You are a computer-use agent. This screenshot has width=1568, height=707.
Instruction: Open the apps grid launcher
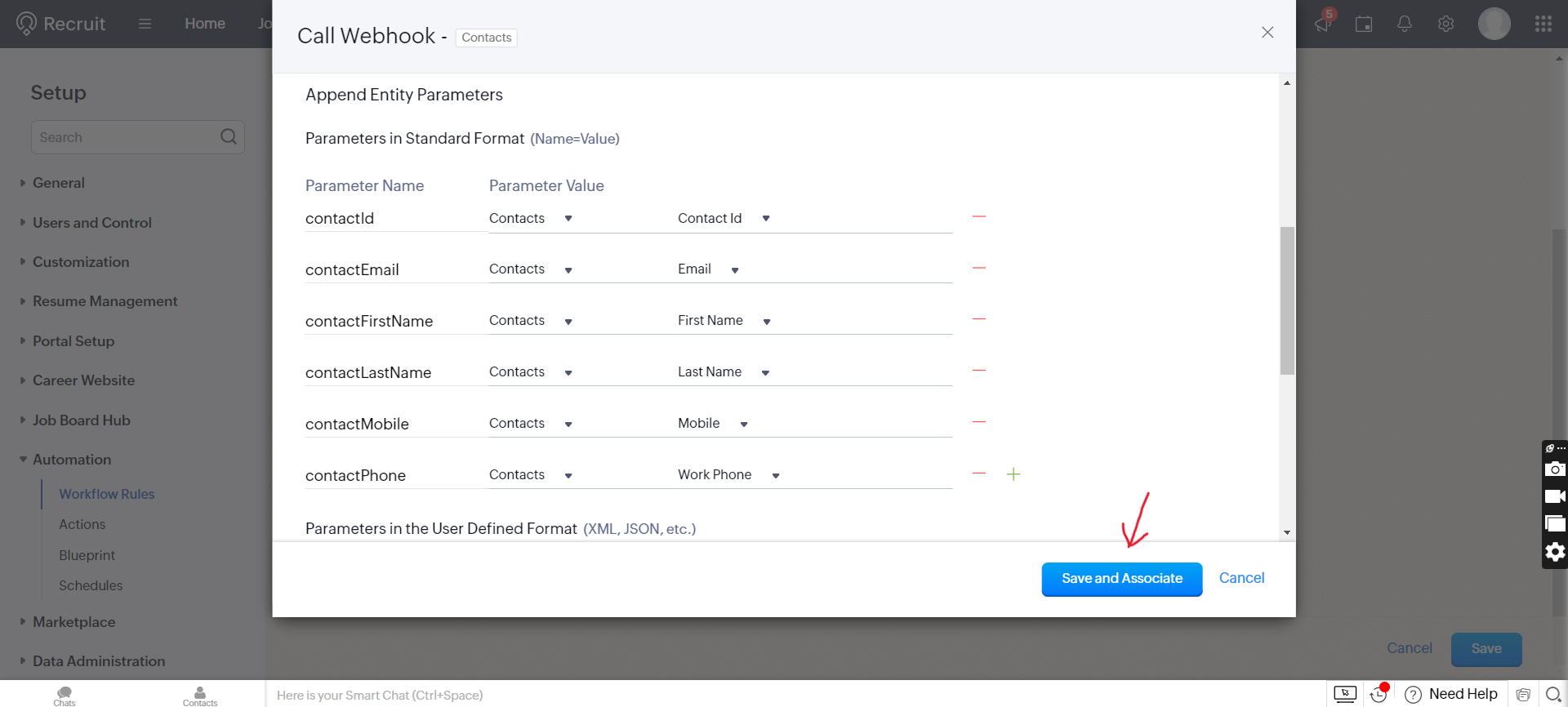click(1543, 24)
